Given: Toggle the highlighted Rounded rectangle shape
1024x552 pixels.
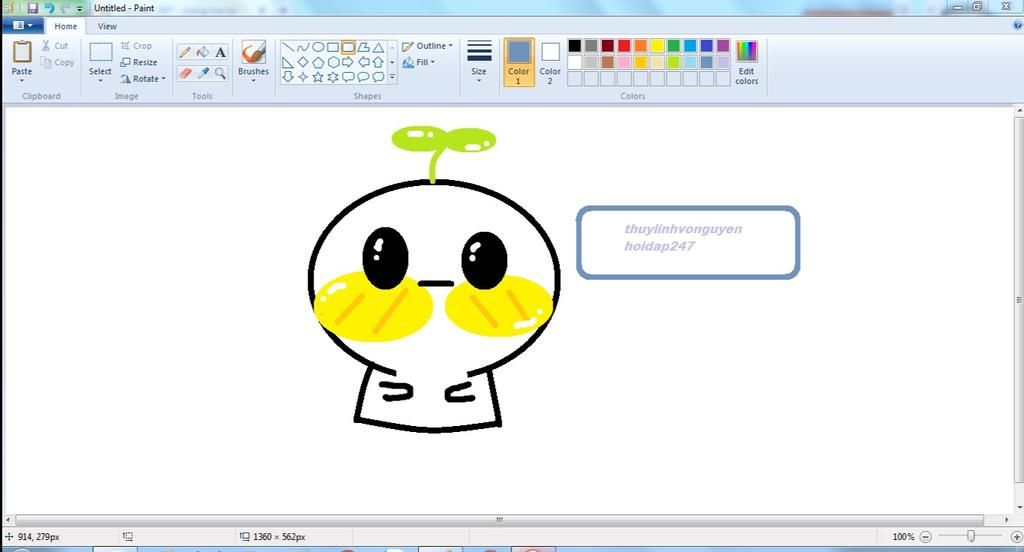Looking at the screenshot, I should coord(348,47).
